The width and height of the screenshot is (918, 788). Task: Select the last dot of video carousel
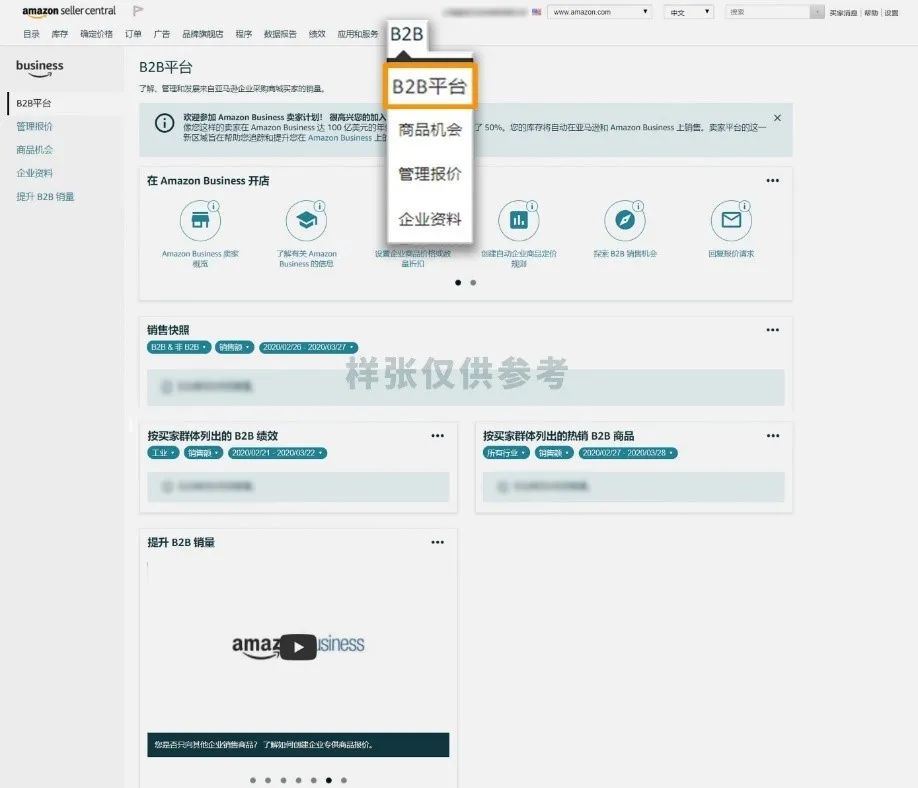(344, 780)
